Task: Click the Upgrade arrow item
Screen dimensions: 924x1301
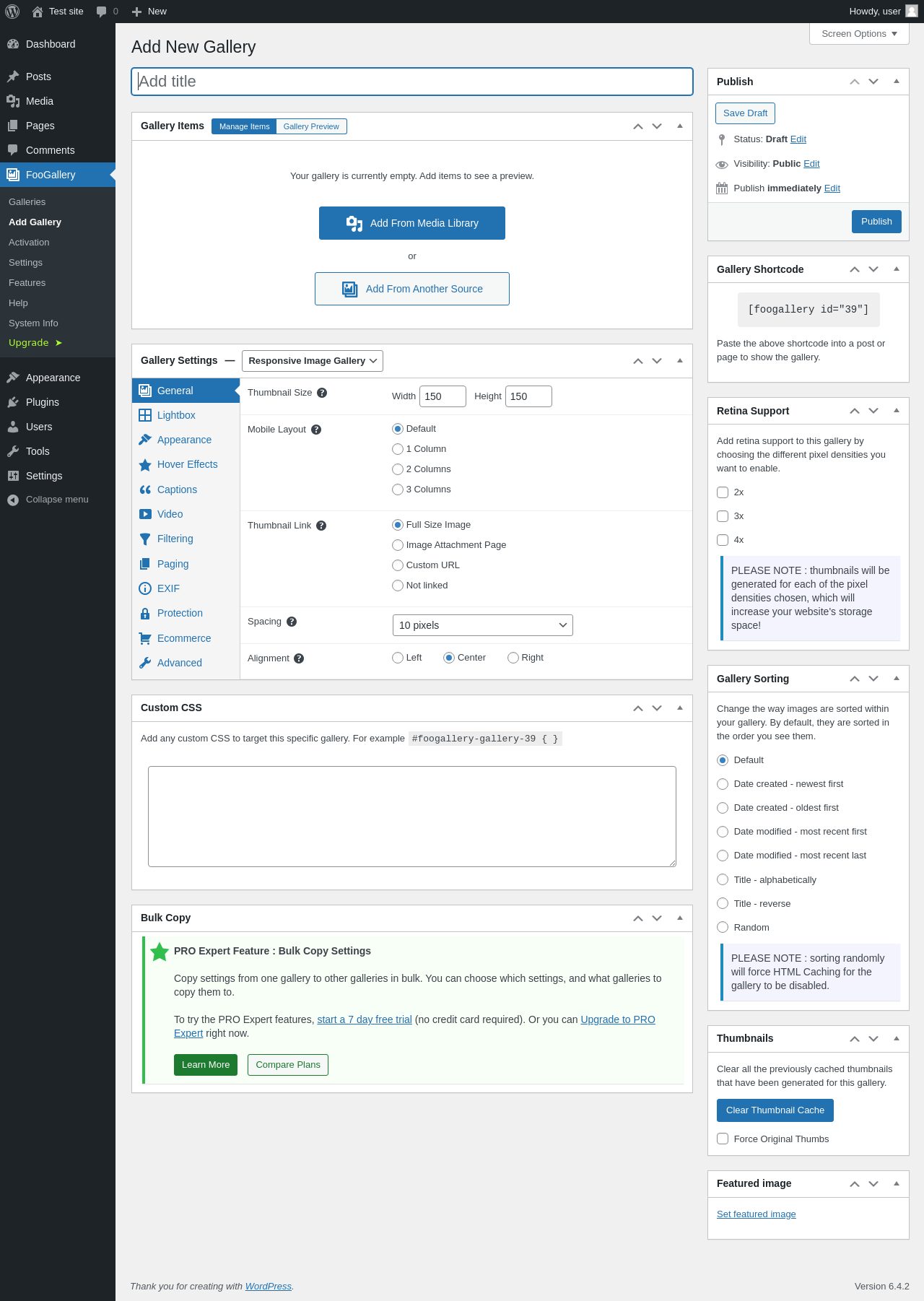Action: tap(35, 343)
